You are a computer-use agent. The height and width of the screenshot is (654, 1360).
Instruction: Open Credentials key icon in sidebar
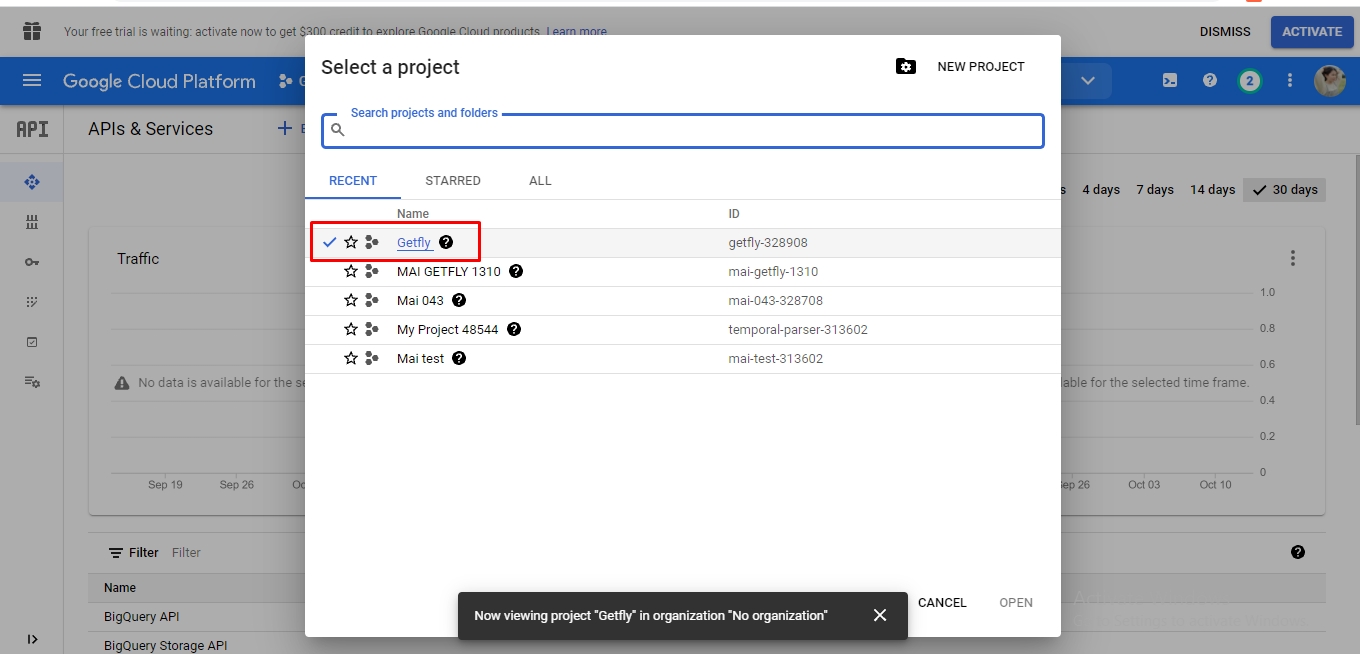tap(32, 262)
